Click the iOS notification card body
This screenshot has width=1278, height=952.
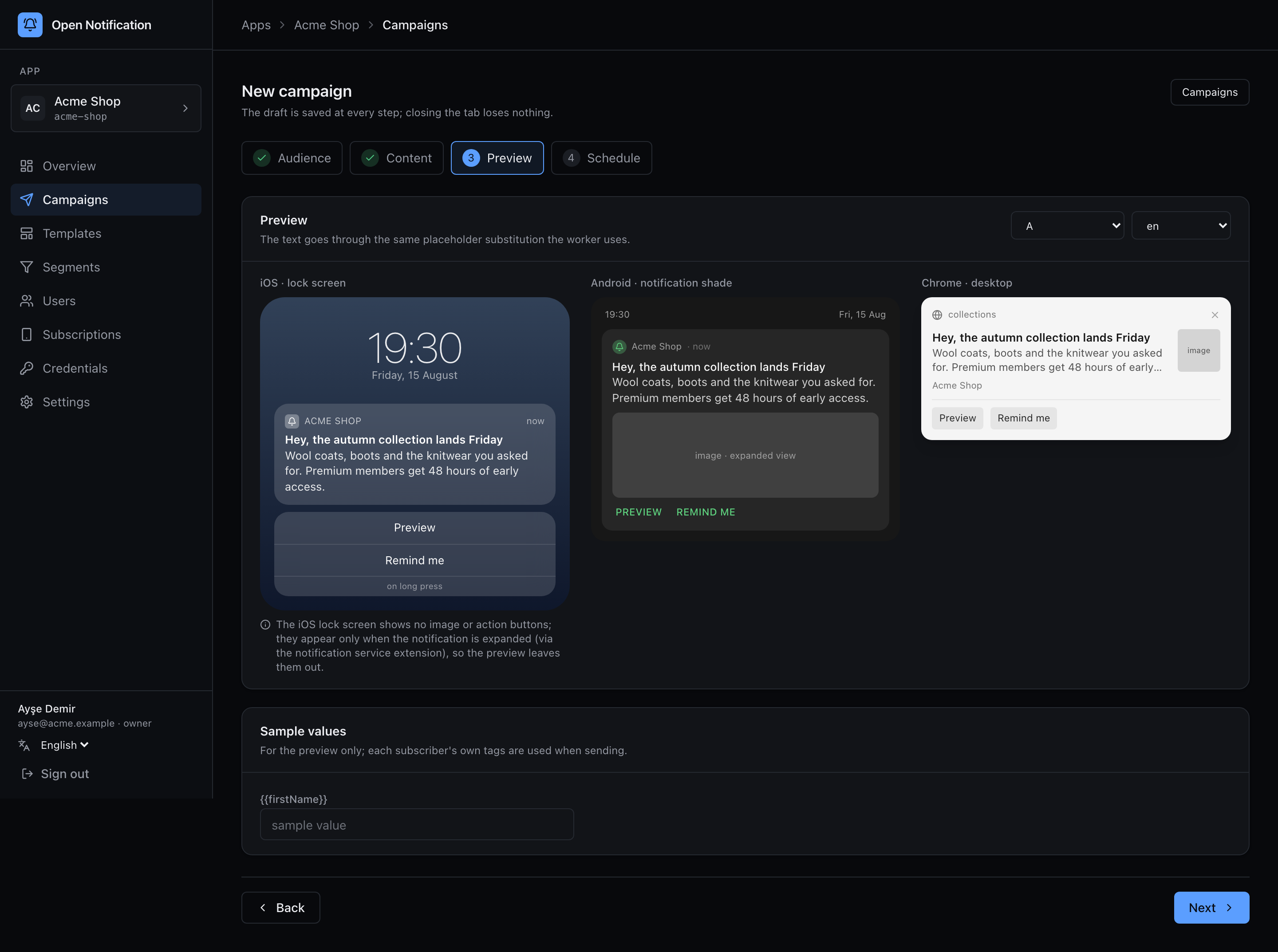[414, 454]
